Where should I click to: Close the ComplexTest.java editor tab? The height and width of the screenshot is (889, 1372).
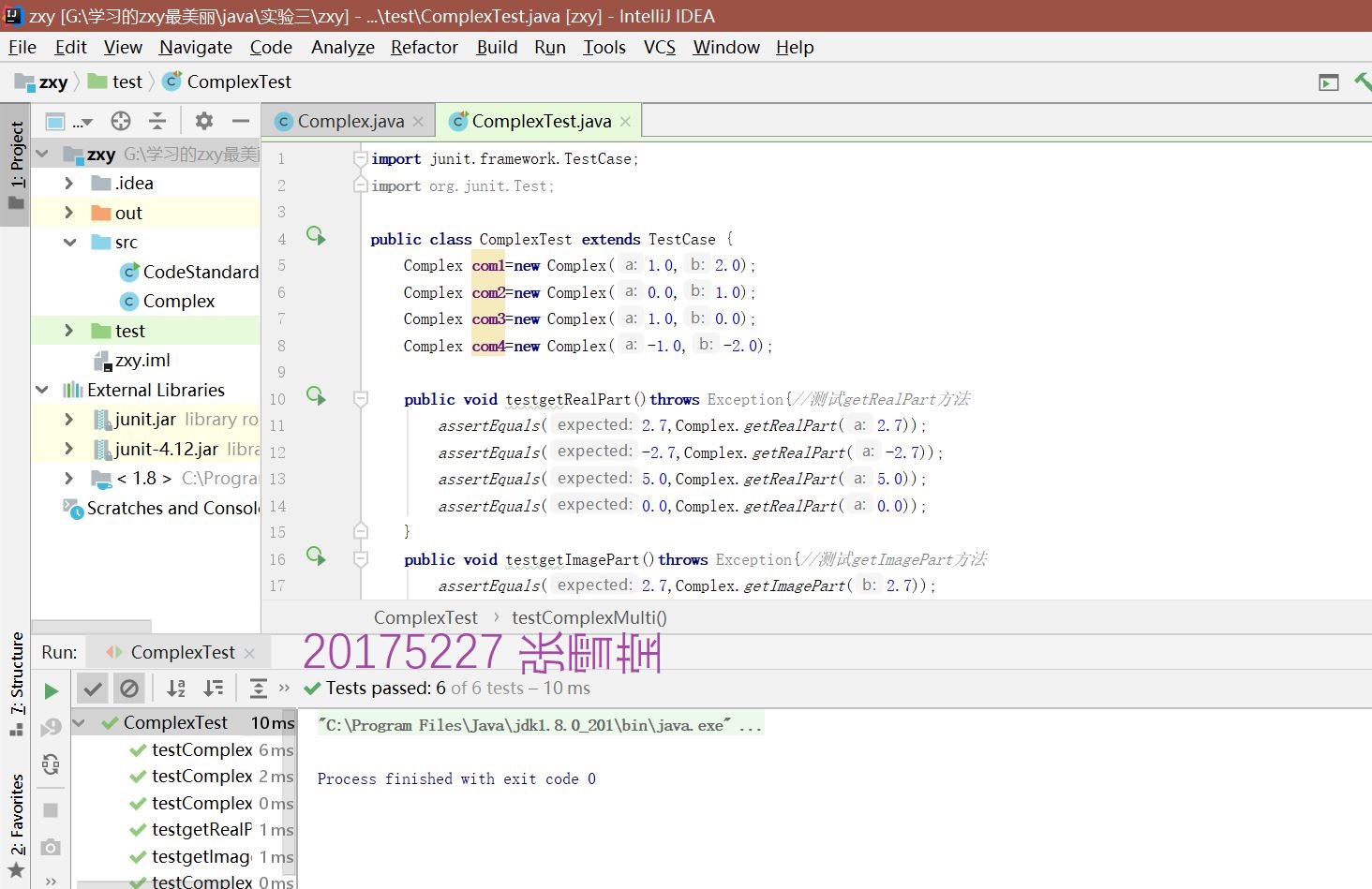pos(625,122)
